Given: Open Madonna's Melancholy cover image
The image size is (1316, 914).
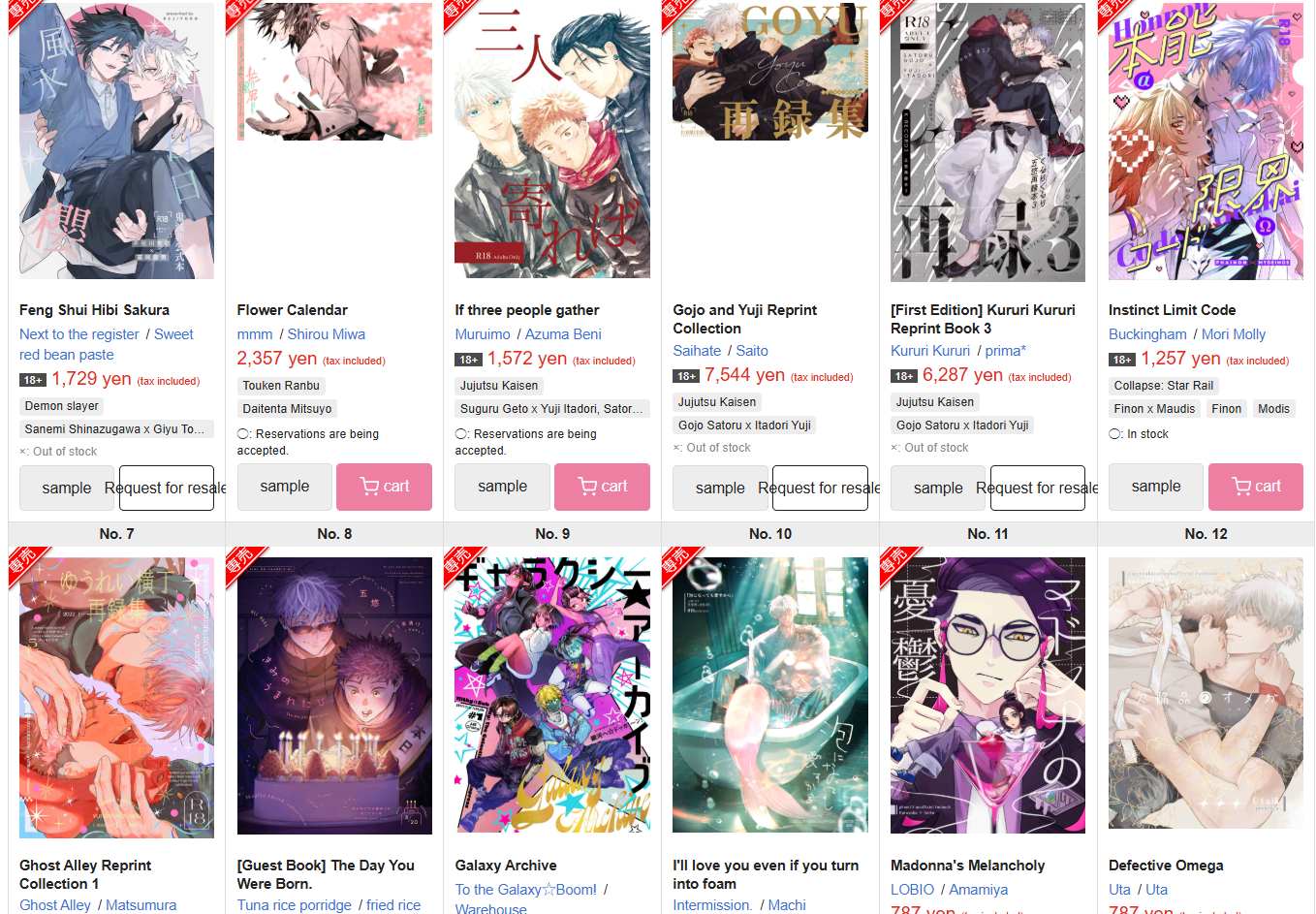Looking at the screenshot, I should point(987,695).
